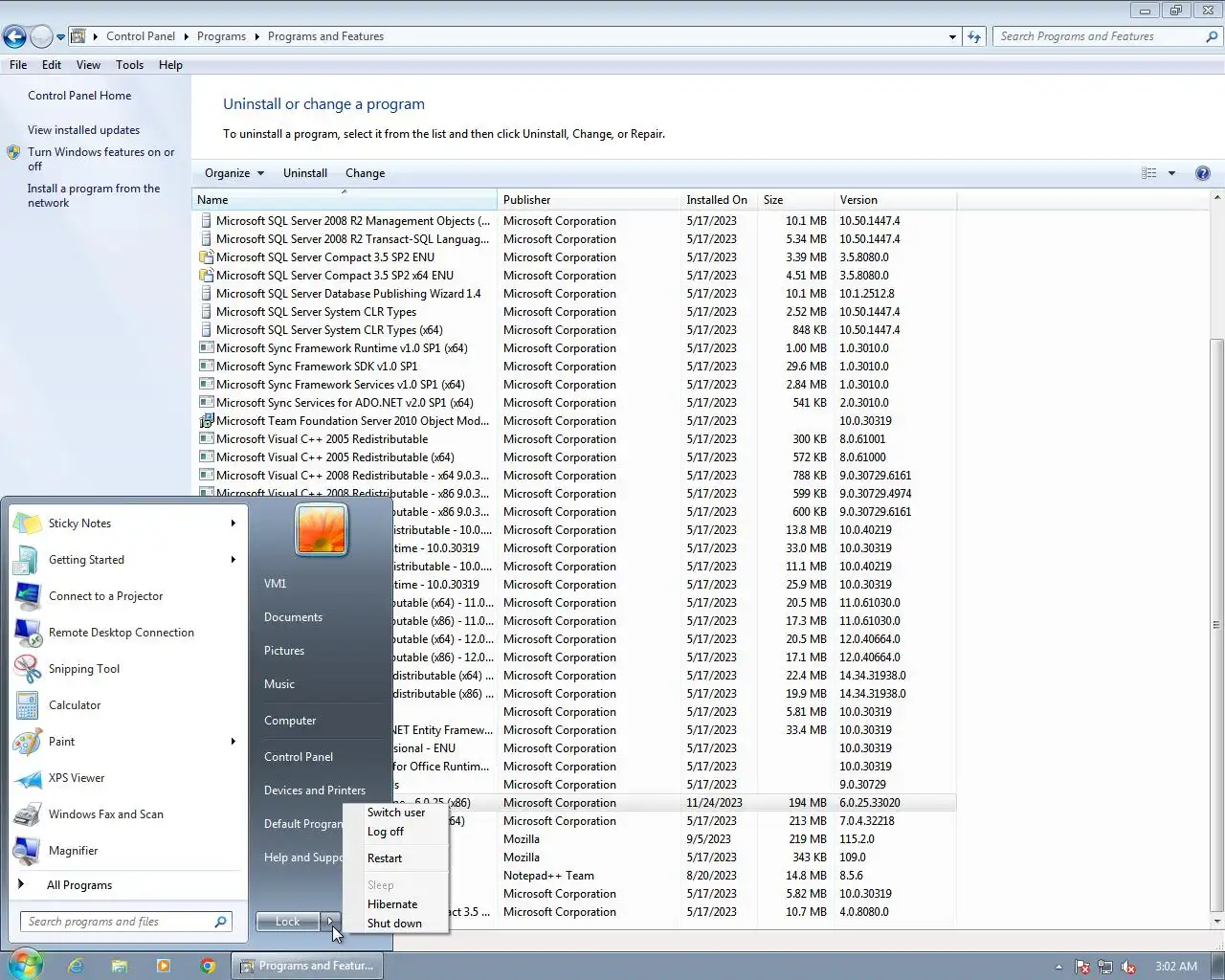
Task: Open recent pages dropdown next to Forward
Action: coord(60,36)
